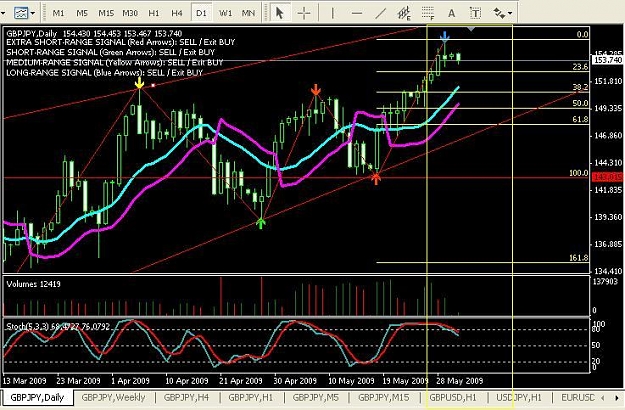This screenshot has height=410, width=625.
Task: Select the crosshair tool
Action: 304,13
